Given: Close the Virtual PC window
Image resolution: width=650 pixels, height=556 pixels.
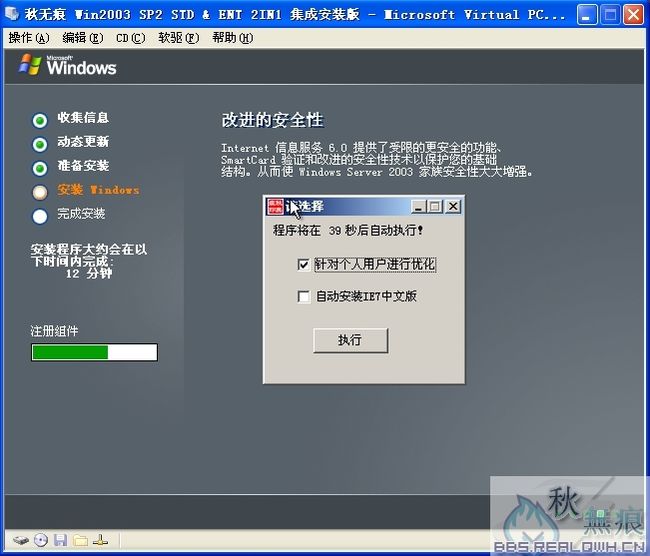Looking at the screenshot, I should pyautogui.click(x=633, y=15).
